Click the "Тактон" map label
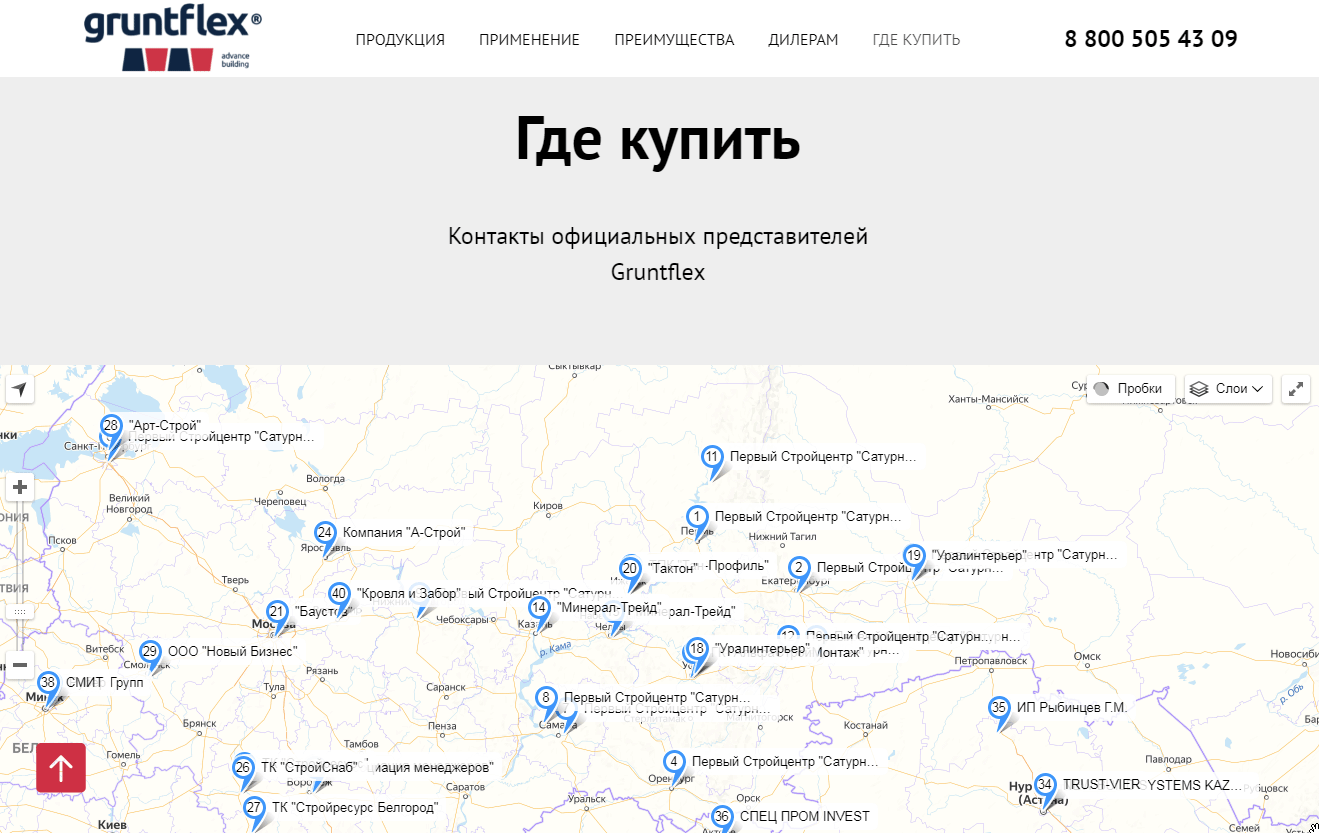Viewport: 1319px width, 833px height. 673,568
